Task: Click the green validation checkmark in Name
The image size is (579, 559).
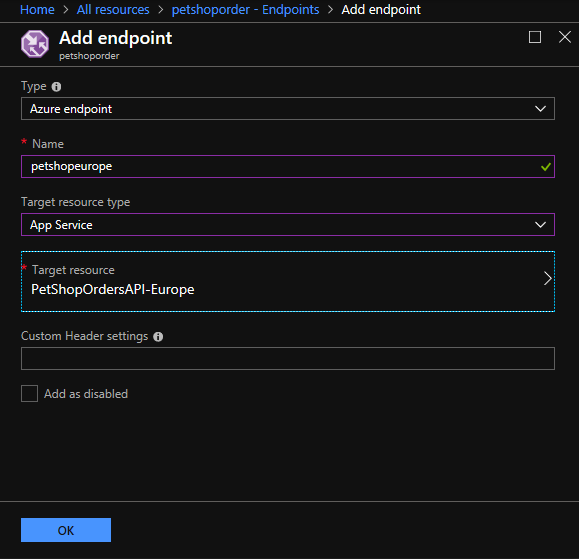Action: pyautogui.click(x=546, y=167)
